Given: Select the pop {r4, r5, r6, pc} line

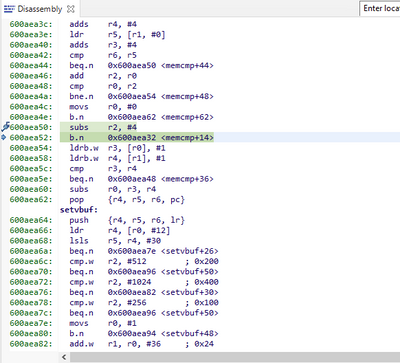Looking at the screenshot, I should (127, 200).
